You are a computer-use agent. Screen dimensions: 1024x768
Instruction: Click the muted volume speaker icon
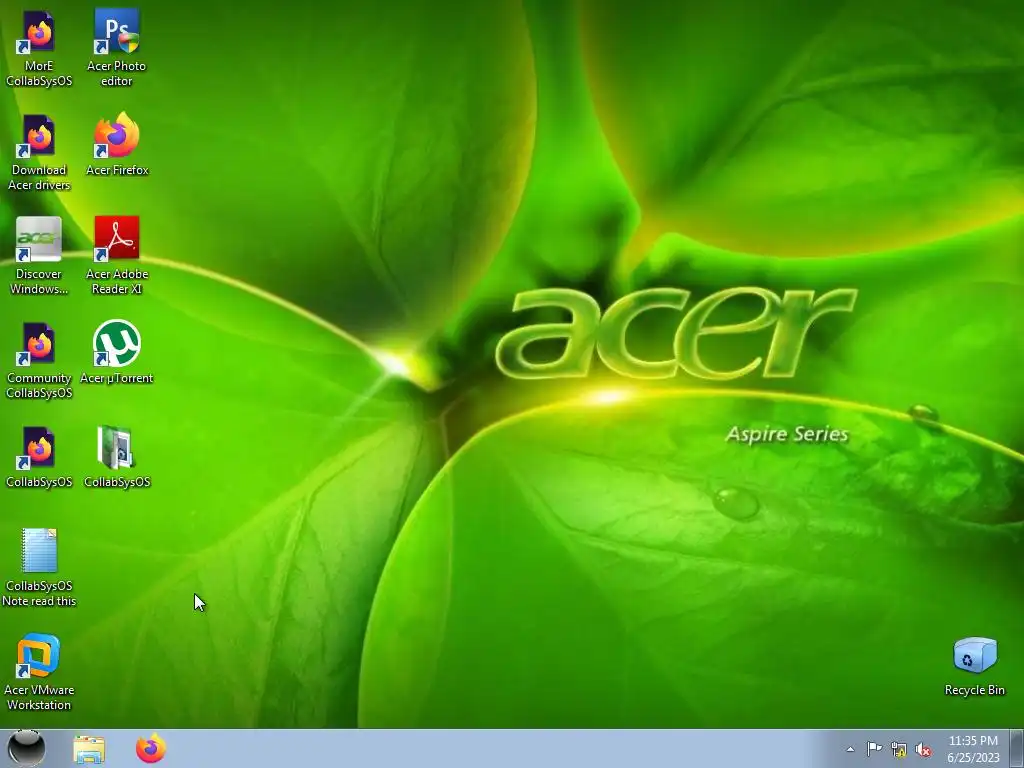click(x=923, y=750)
